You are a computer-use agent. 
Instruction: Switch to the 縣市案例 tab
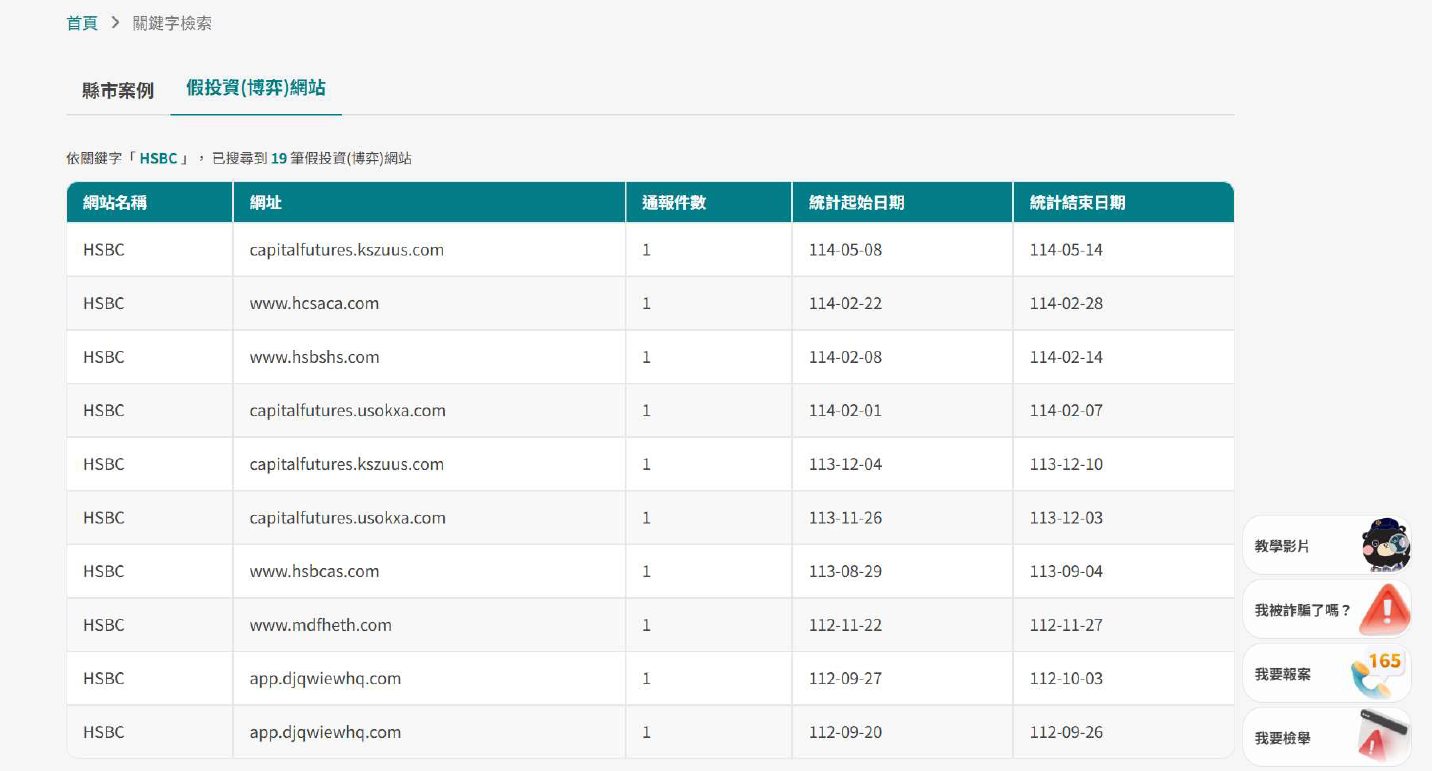tap(118, 90)
